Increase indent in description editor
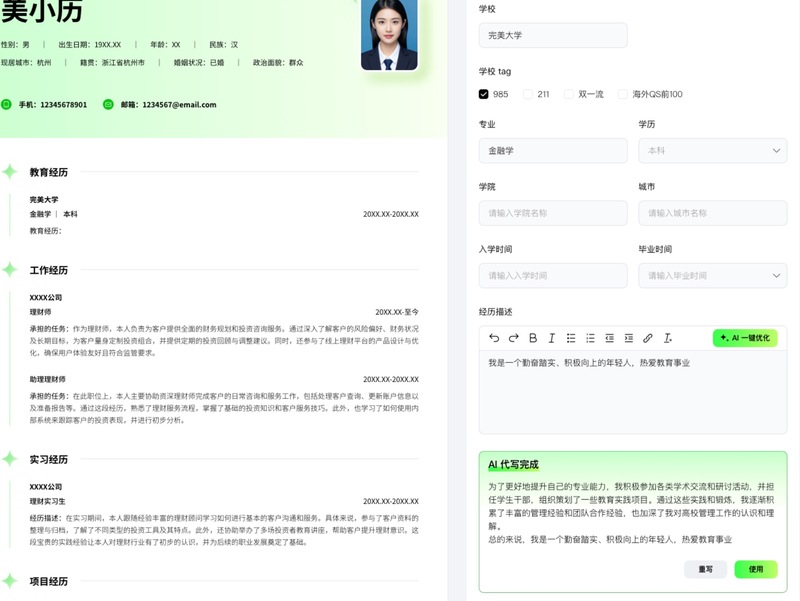The image size is (800, 601). (629, 338)
